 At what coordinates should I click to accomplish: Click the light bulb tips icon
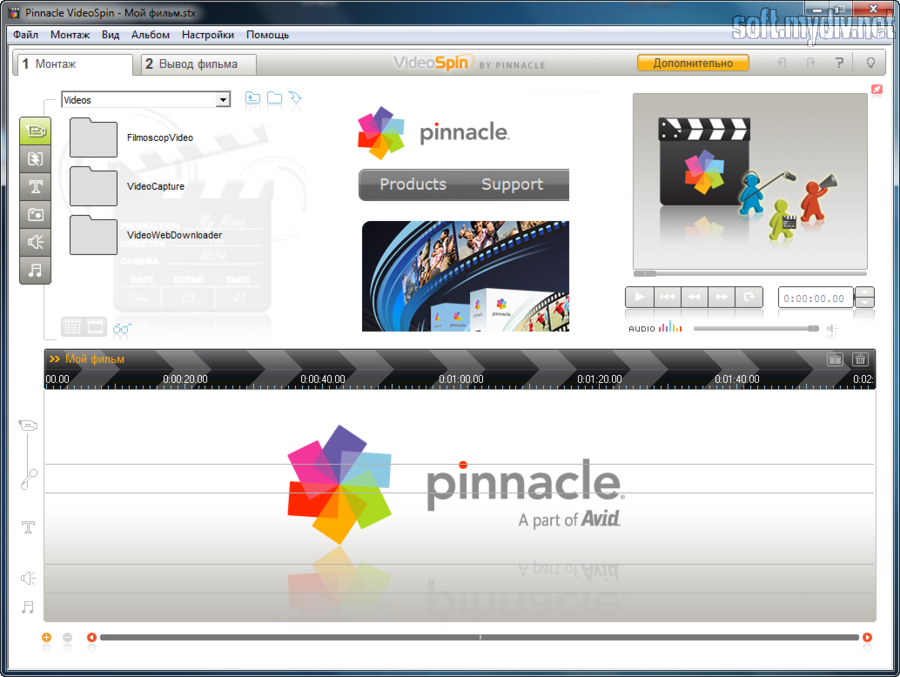point(871,63)
